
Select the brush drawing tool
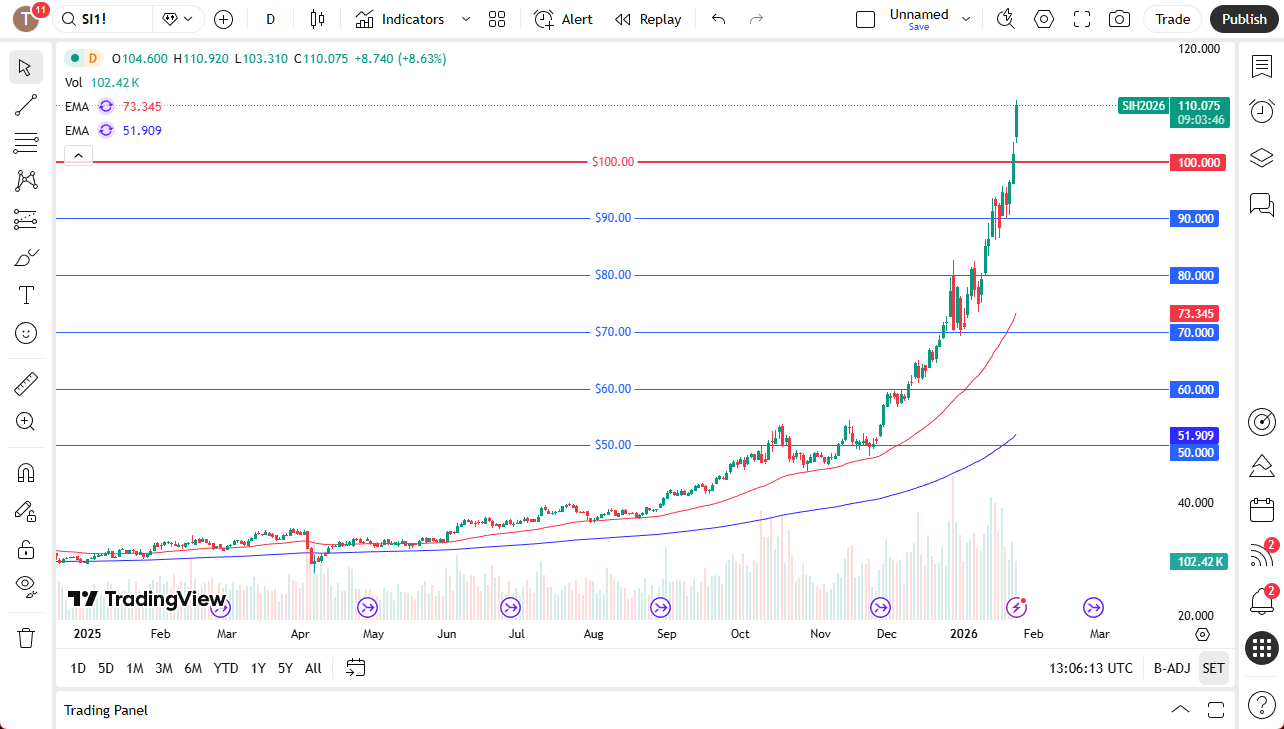(x=26, y=257)
